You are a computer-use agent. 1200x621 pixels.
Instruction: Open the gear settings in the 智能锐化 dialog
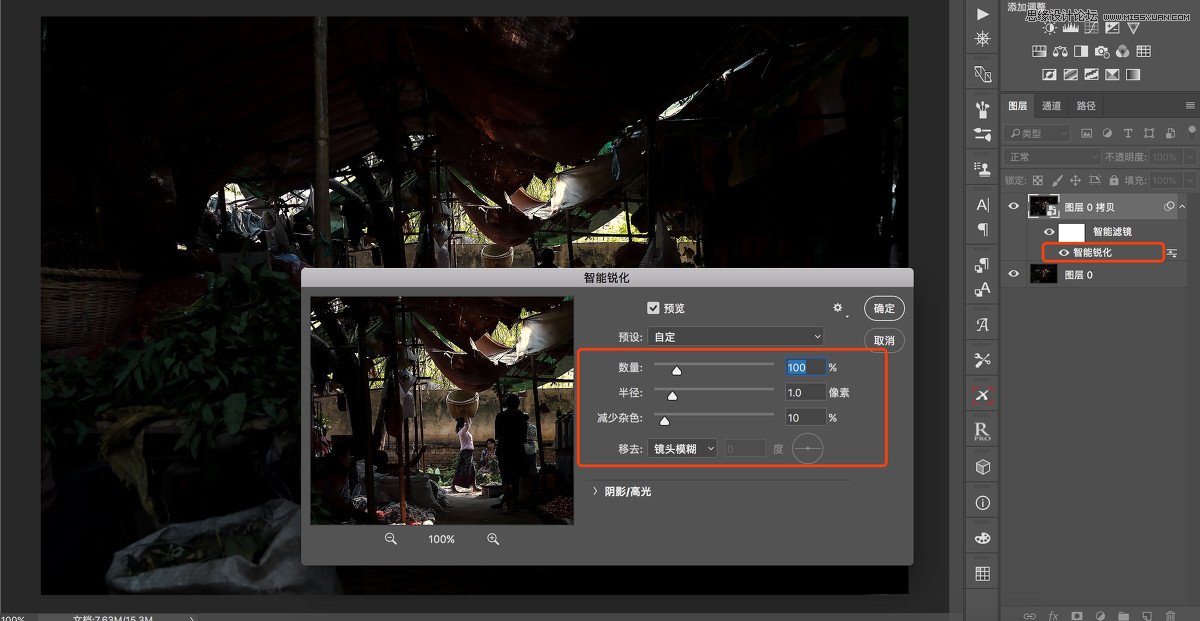pyautogui.click(x=838, y=308)
